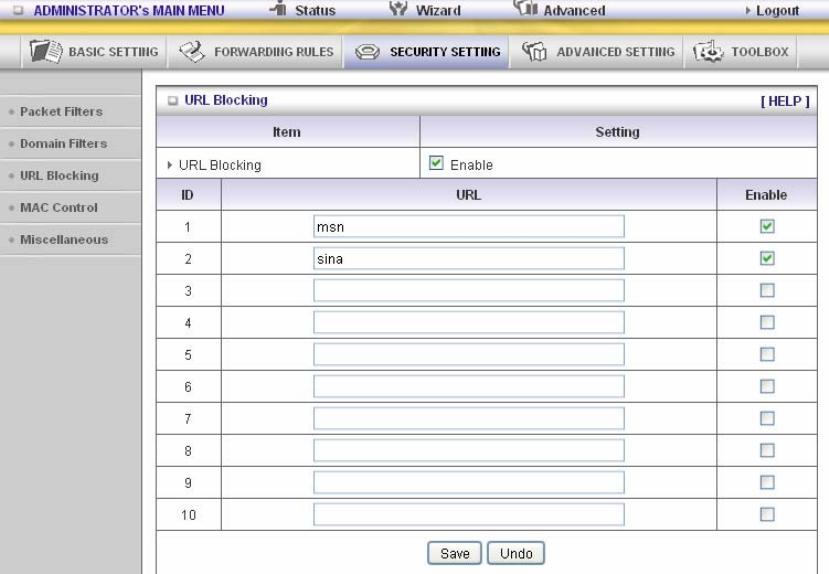
Task: Click the Advanced Setting icon
Action: [535, 52]
